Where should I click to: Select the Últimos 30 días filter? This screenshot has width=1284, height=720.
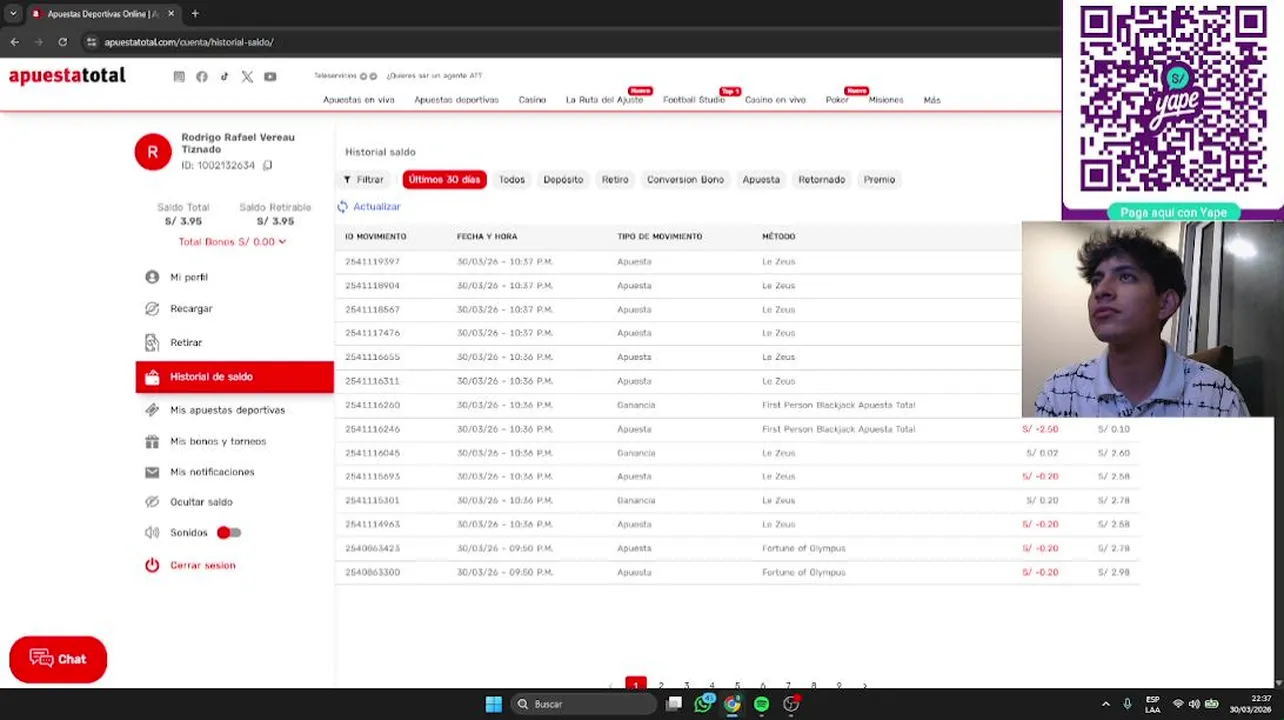coord(444,180)
